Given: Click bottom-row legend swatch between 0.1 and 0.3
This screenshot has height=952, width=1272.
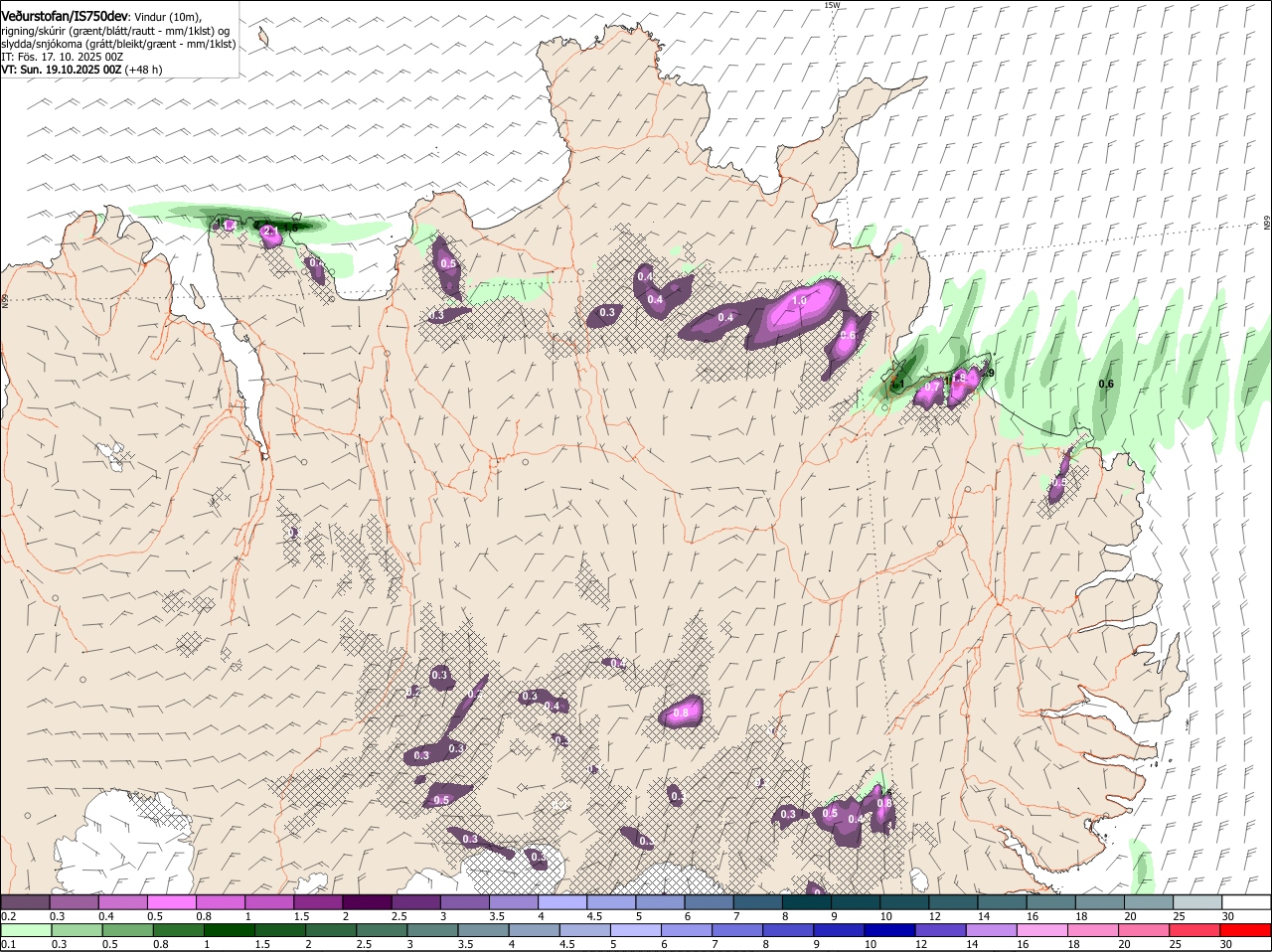Looking at the screenshot, I should 27,929.
